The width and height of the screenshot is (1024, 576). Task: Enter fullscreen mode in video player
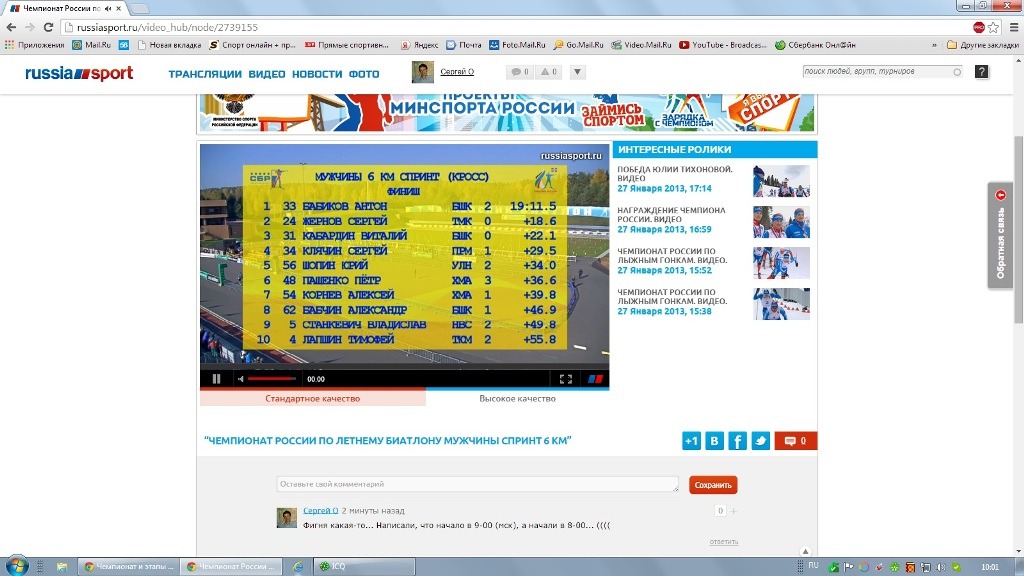[x=565, y=379]
